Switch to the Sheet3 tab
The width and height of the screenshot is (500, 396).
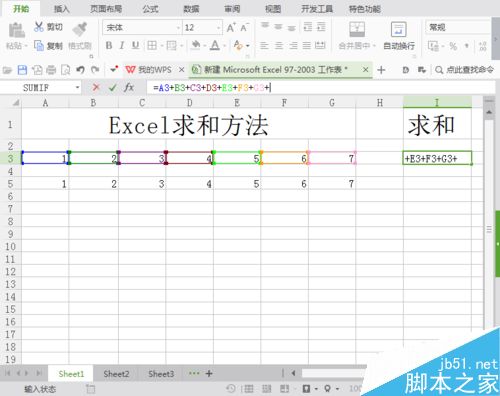[x=161, y=374]
